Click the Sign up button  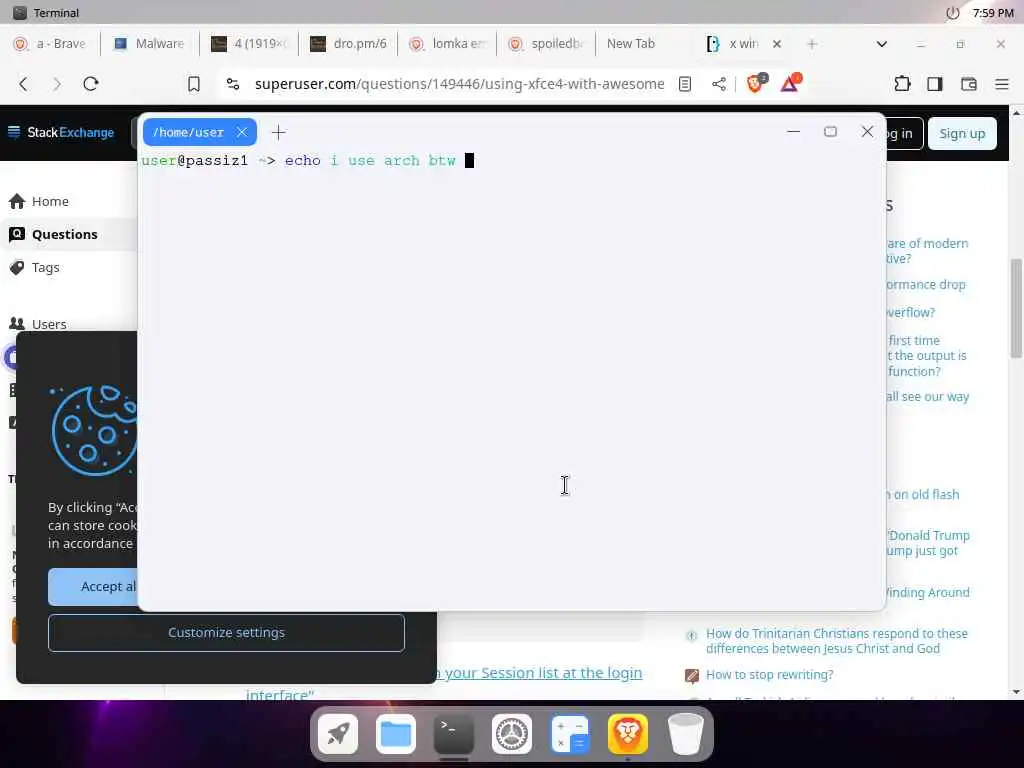point(962,133)
